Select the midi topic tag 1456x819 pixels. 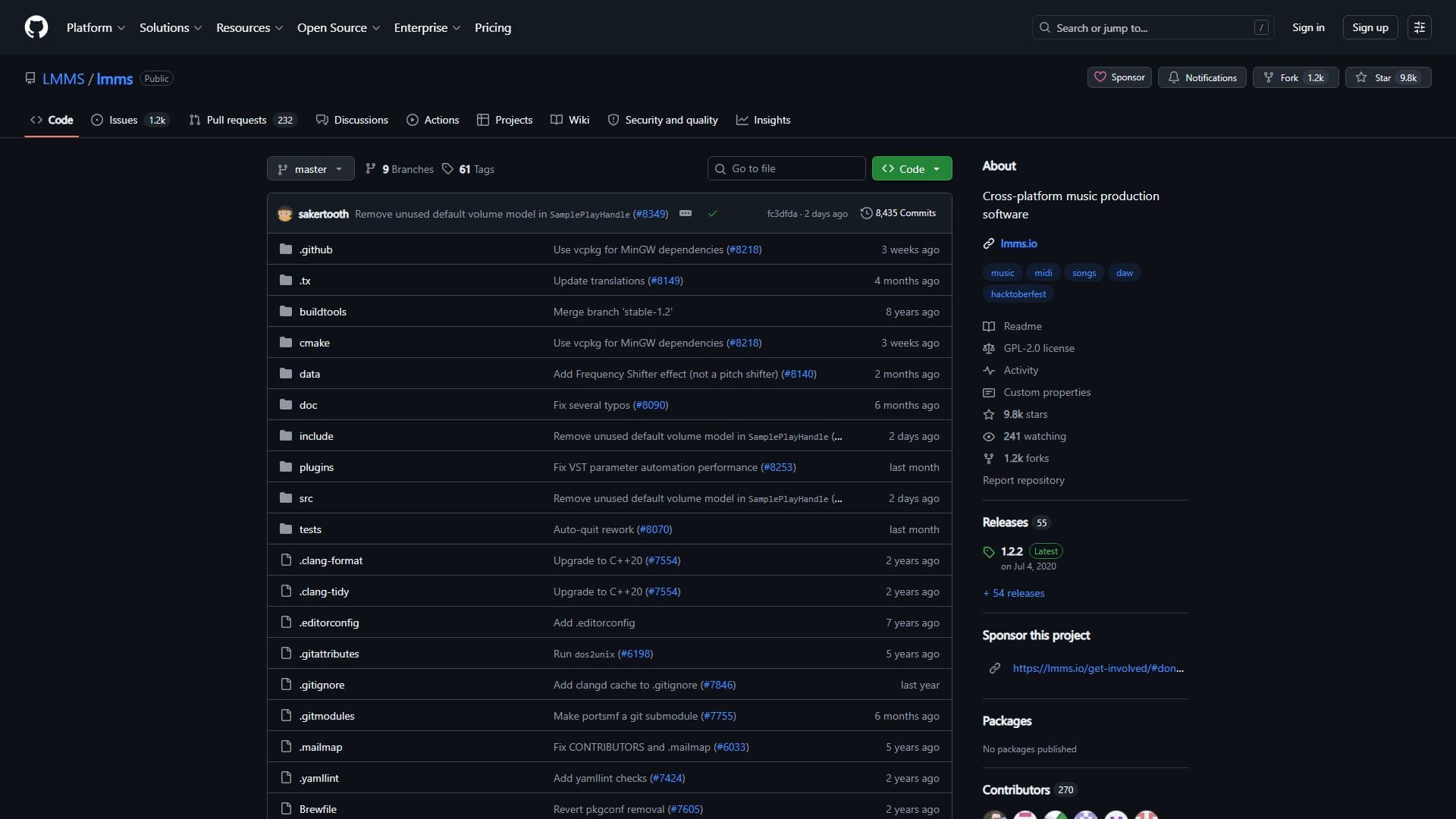(x=1043, y=273)
